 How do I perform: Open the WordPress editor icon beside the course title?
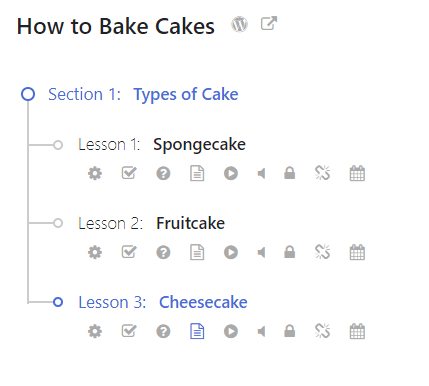coord(240,24)
